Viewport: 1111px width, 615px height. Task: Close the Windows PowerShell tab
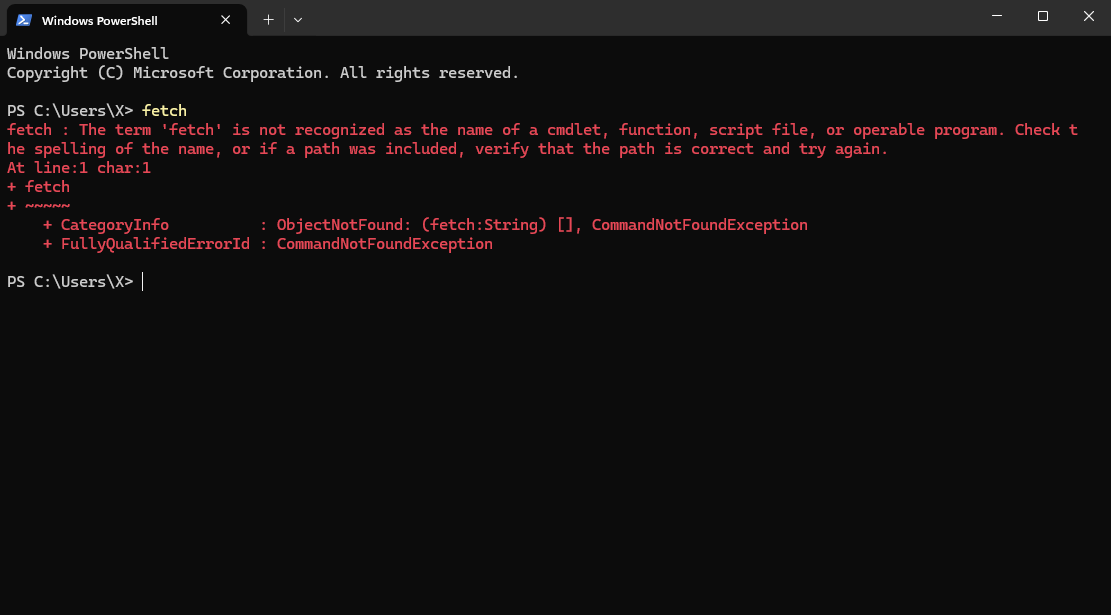(x=225, y=20)
